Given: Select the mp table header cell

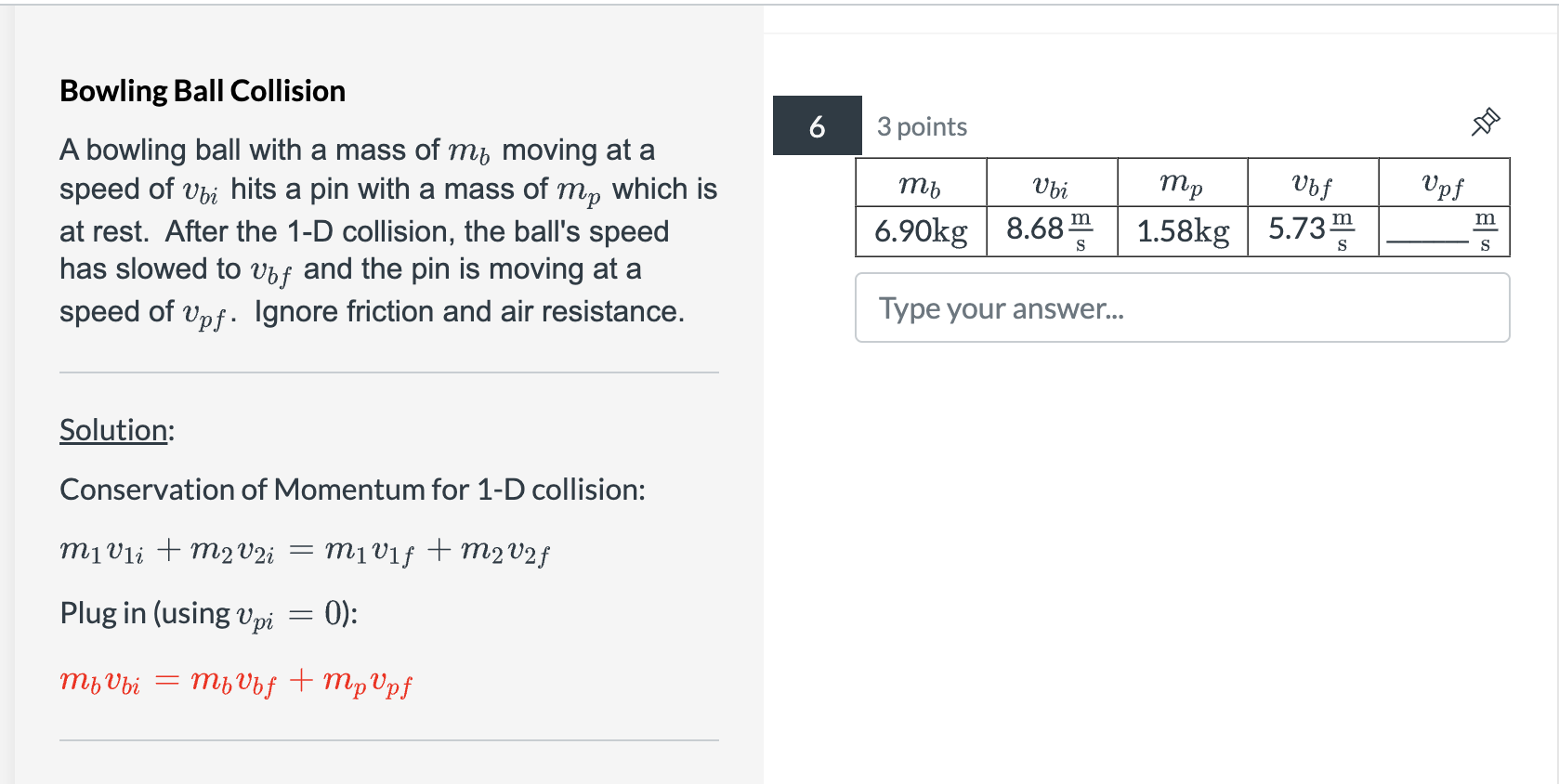Looking at the screenshot, I should point(1180,185).
